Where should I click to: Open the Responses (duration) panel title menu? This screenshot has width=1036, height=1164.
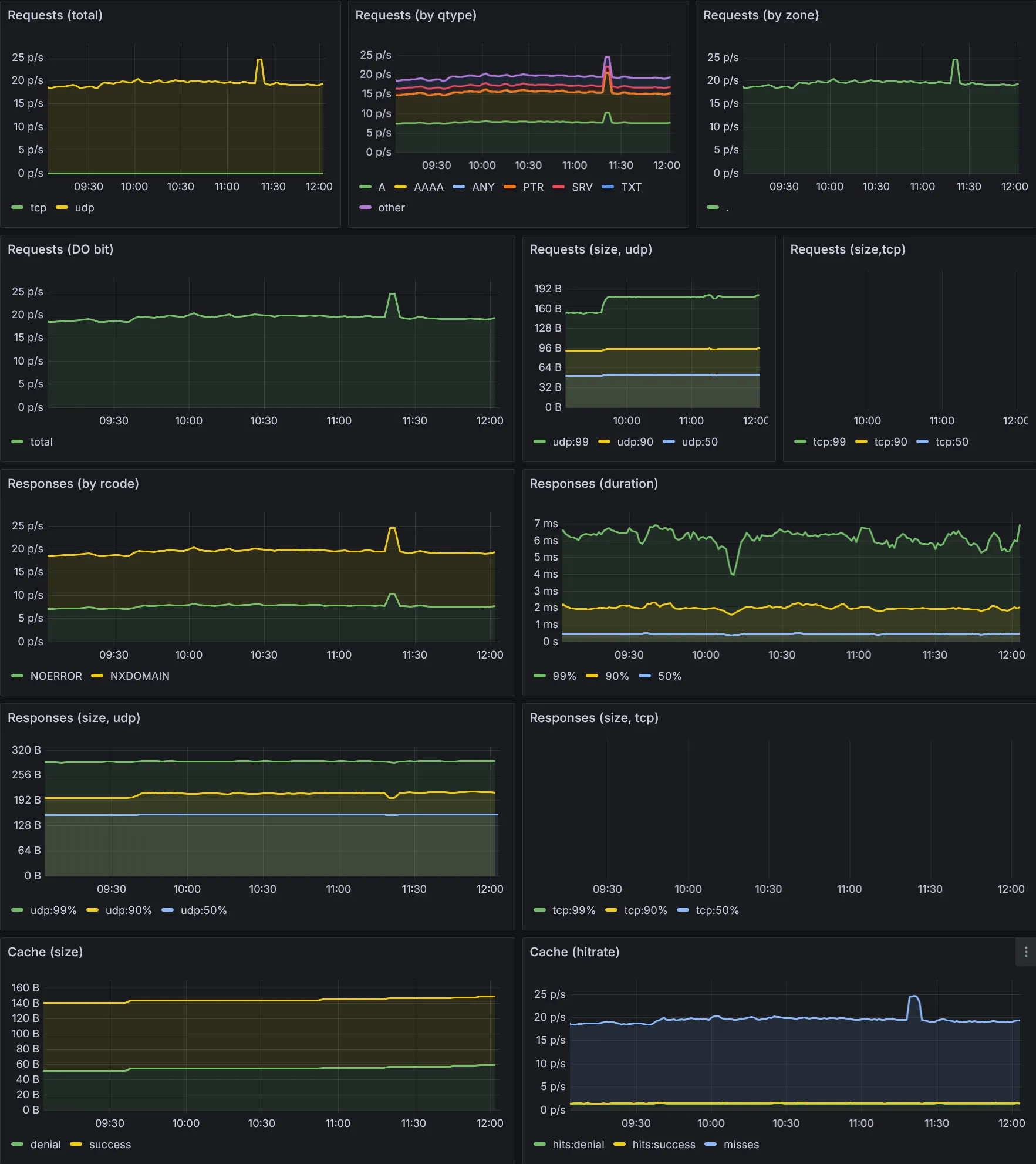pos(593,484)
